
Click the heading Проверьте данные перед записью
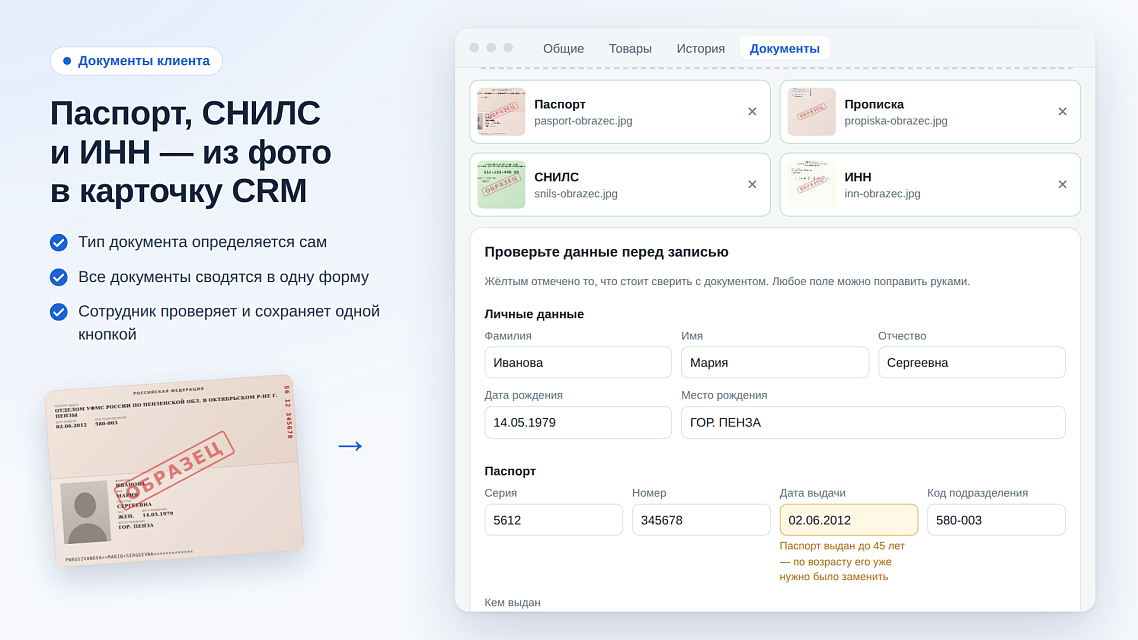pos(606,252)
